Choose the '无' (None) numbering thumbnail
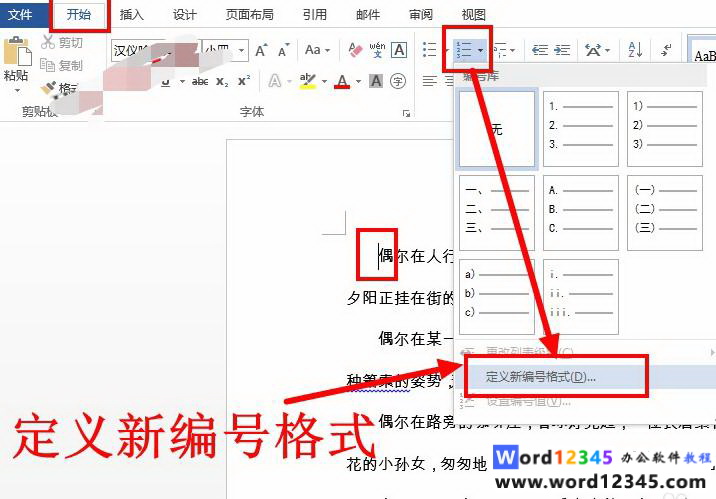Viewport: 716px width, 499px height. [496, 129]
